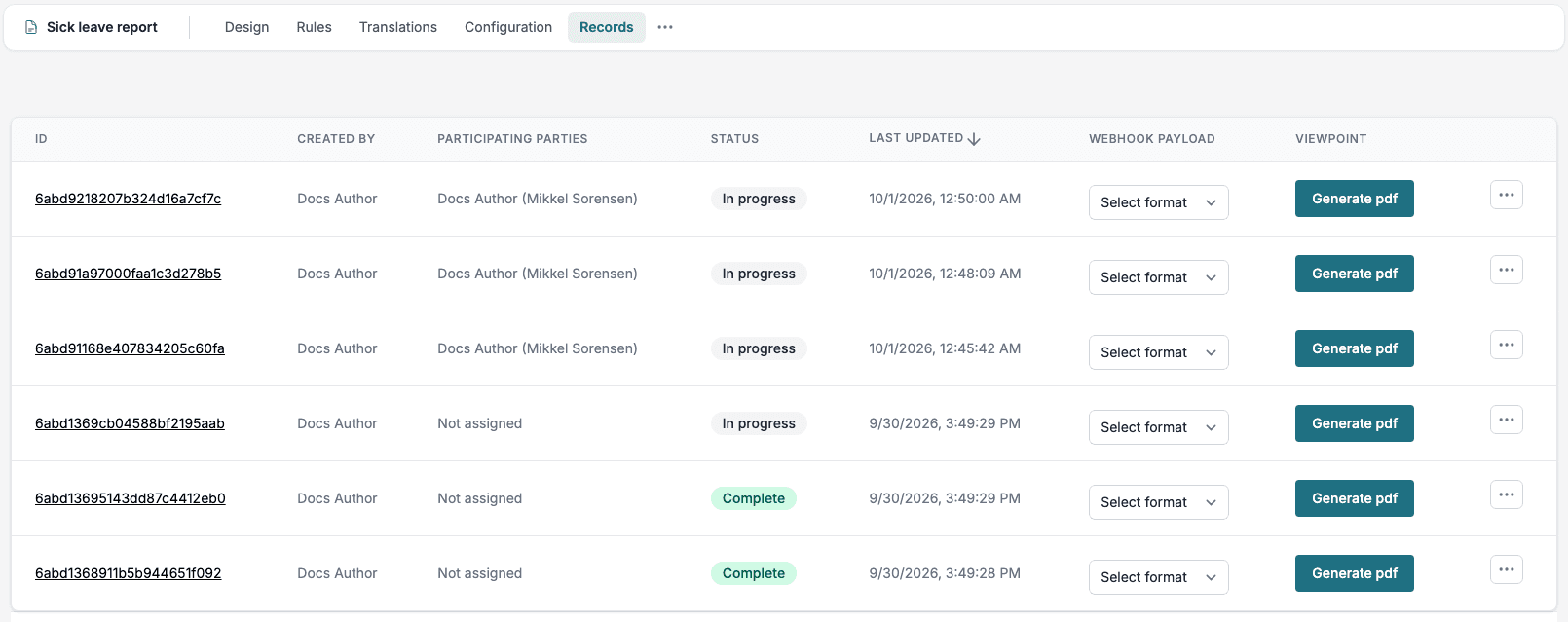The width and height of the screenshot is (1568, 622).
Task: Click the Status column header
Action: point(734,139)
